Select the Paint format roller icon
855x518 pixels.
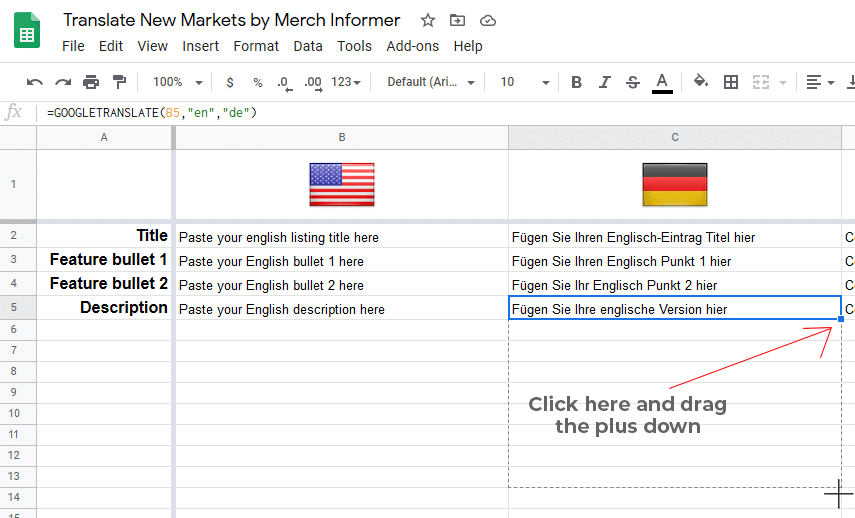119,82
